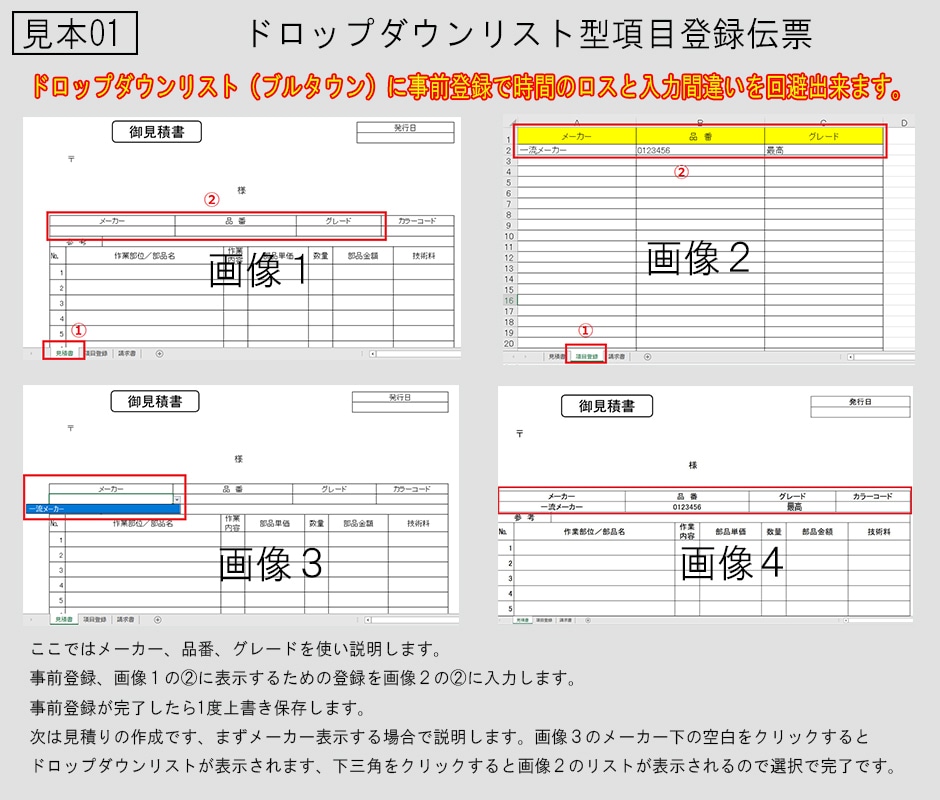
Task: Select 項目登録 sheet tab in 画像2
Action: [586, 357]
